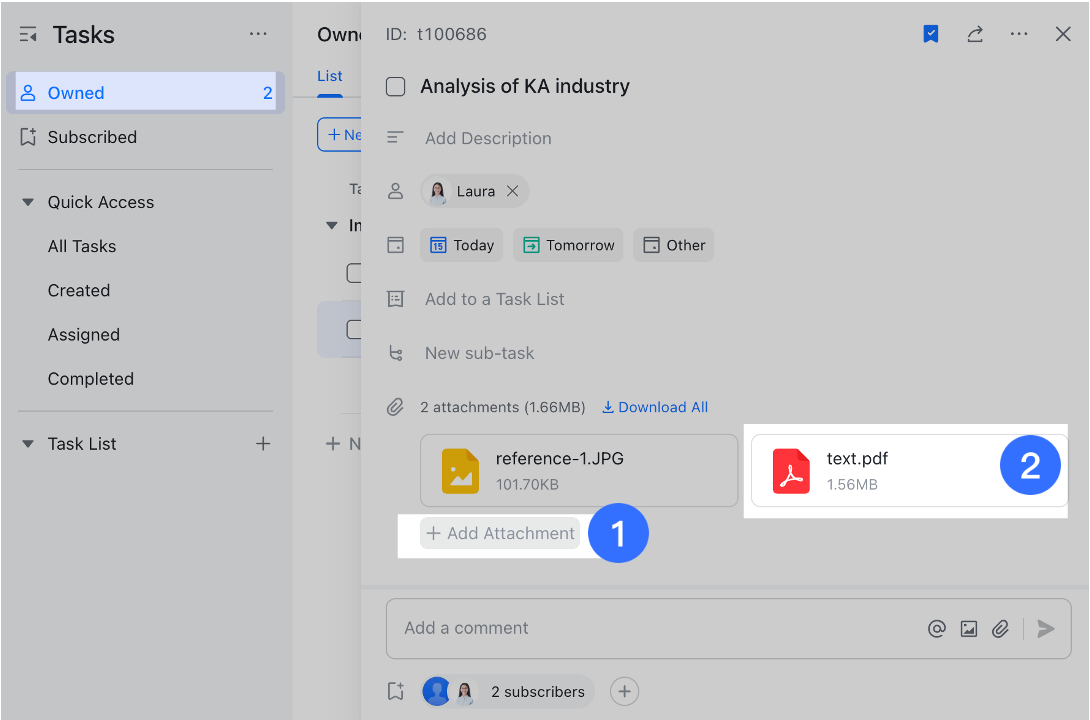Open the share icon for task t100686
This screenshot has height=720, width=1090.
click(975, 33)
